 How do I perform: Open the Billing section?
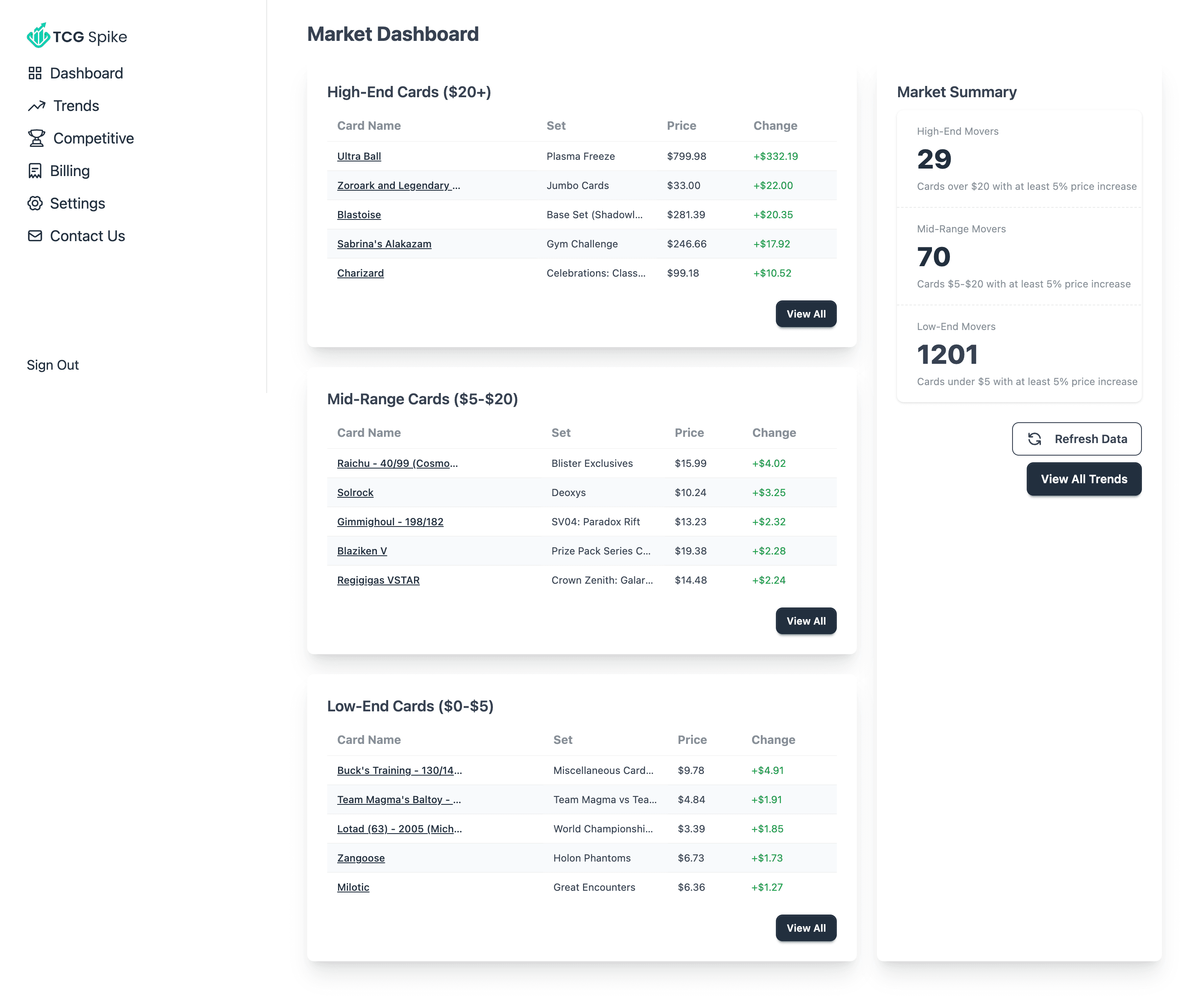(70, 171)
